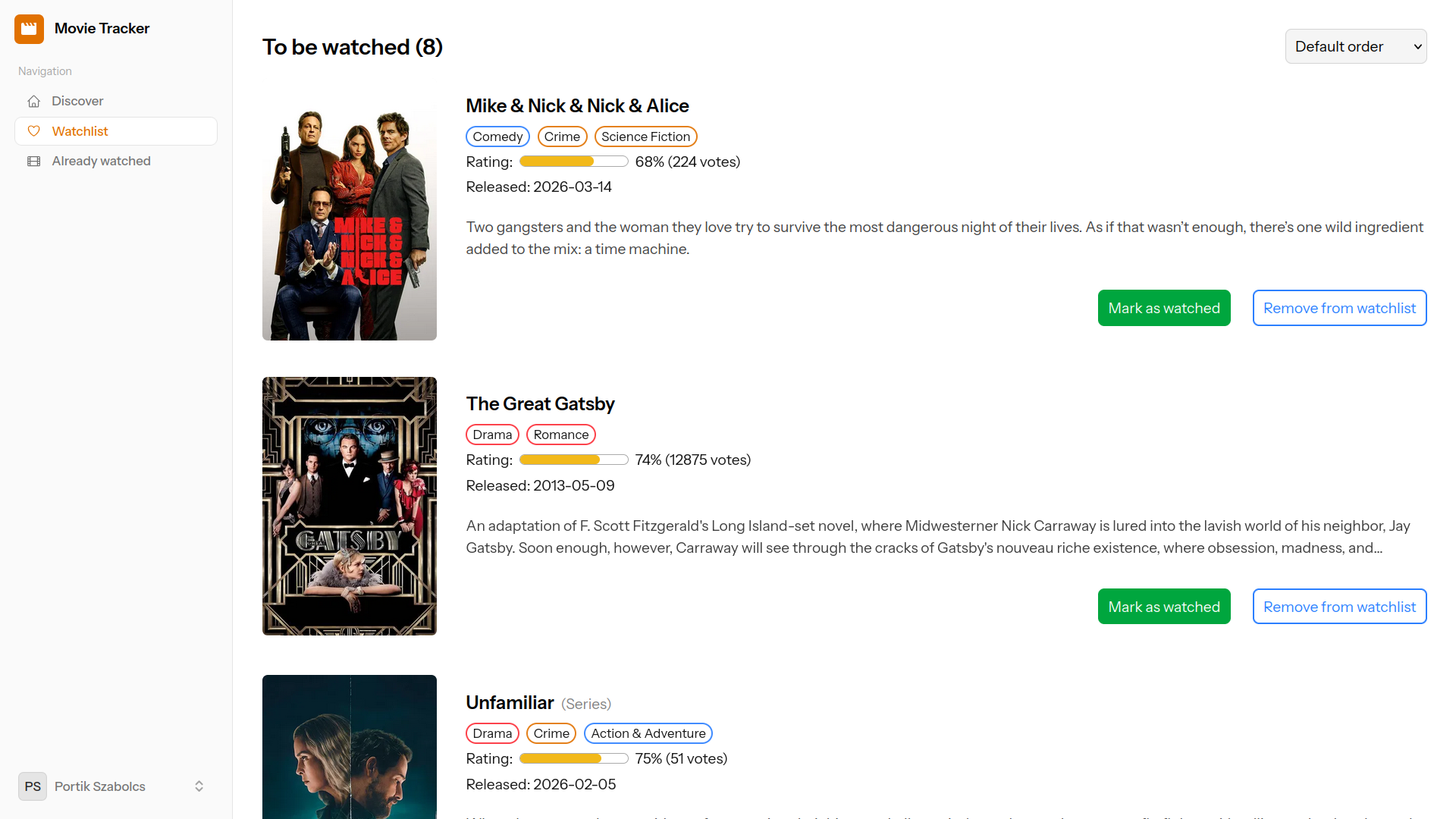Viewport: 1456px width, 819px height.
Task: Click The Great Gatsby poster image
Action: pos(349,506)
